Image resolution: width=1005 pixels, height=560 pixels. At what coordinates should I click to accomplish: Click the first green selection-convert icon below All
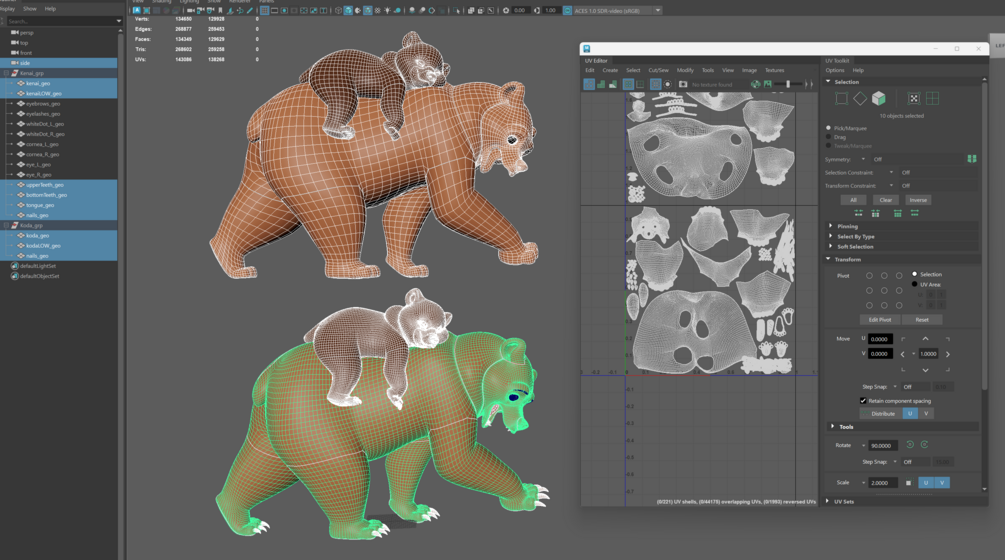[x=858, y=213]
